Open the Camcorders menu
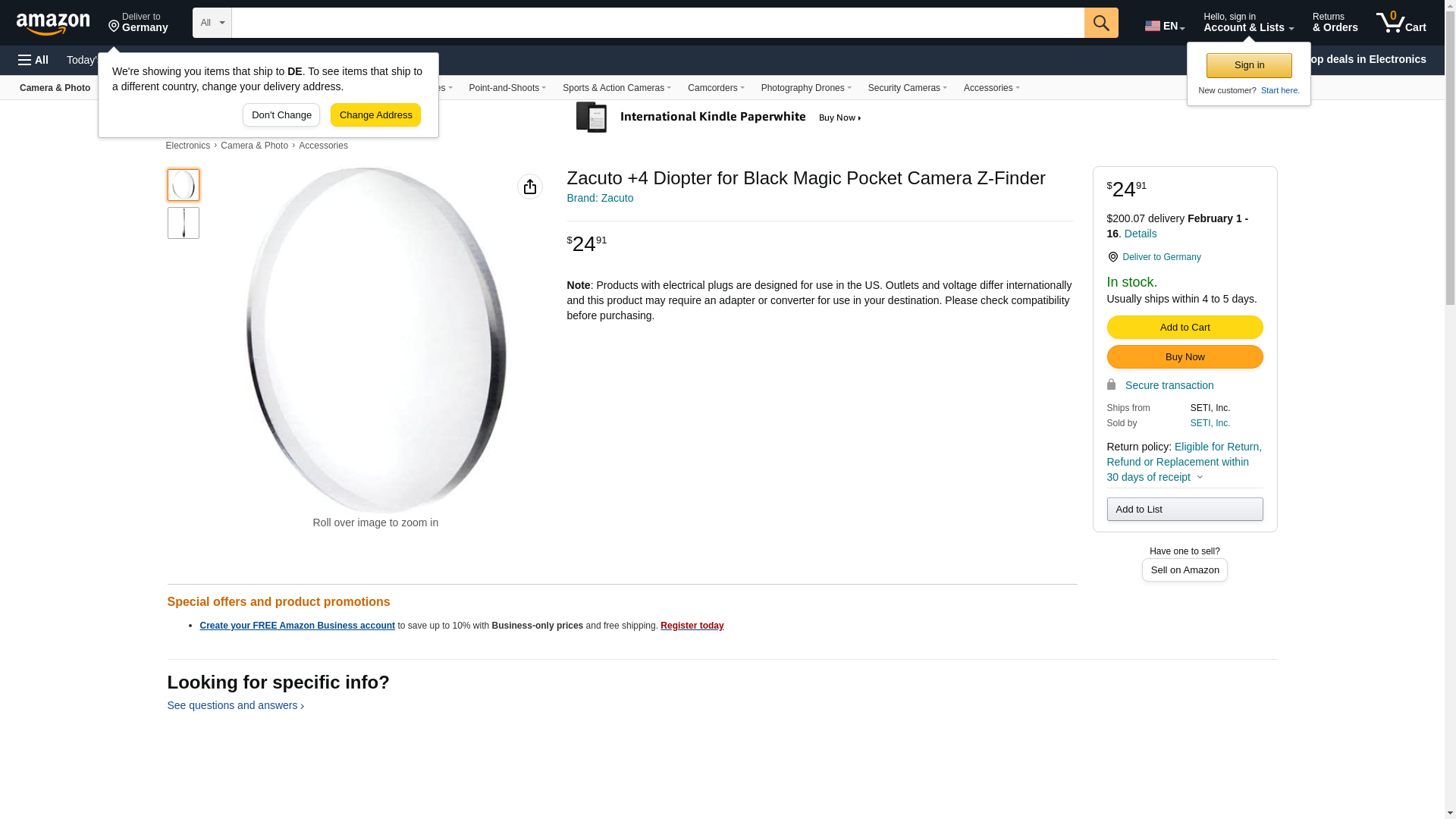 pos(716,88)
